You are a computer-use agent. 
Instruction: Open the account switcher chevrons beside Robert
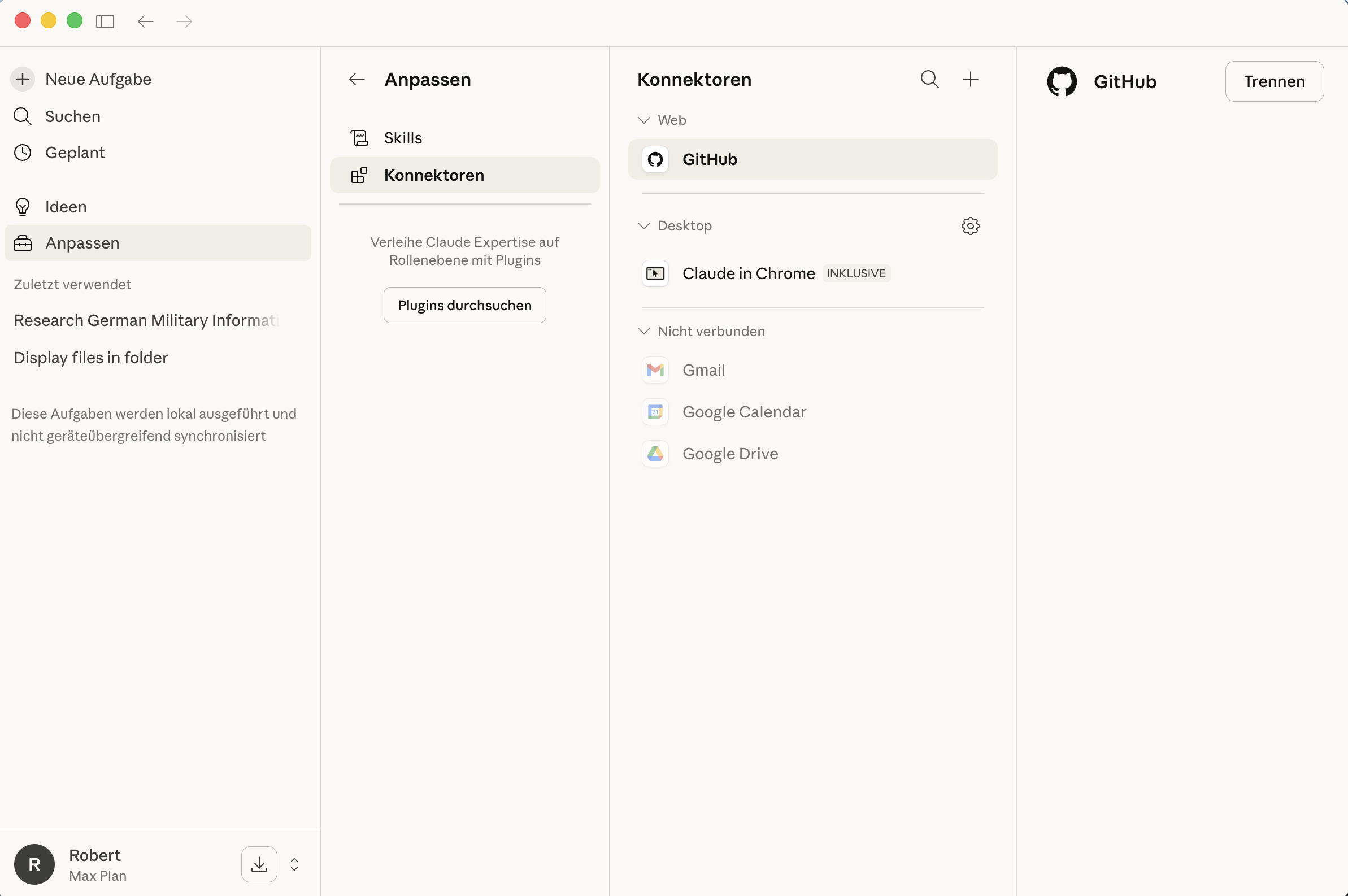pyautogui.click(x=294, y=864)
